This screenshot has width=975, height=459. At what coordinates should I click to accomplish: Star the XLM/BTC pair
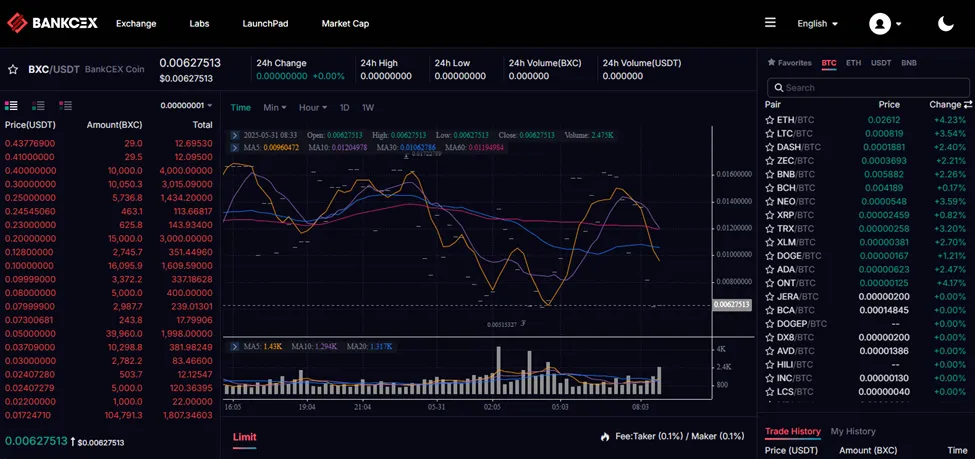pos(770,243)
